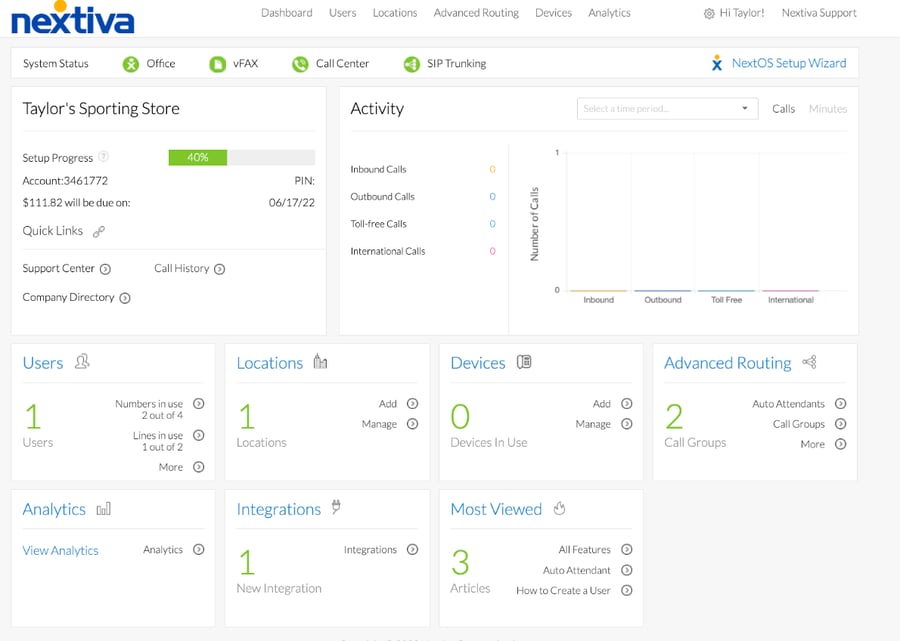Open the Analytics top navigation menu
900x641 pixels.
tap(609, 13)
